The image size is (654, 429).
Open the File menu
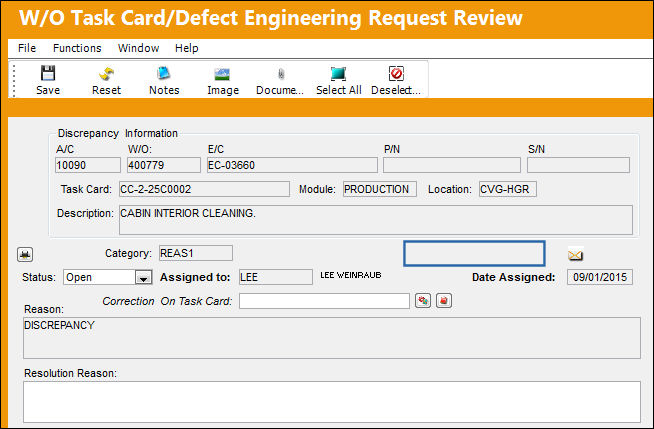[27, 48]
